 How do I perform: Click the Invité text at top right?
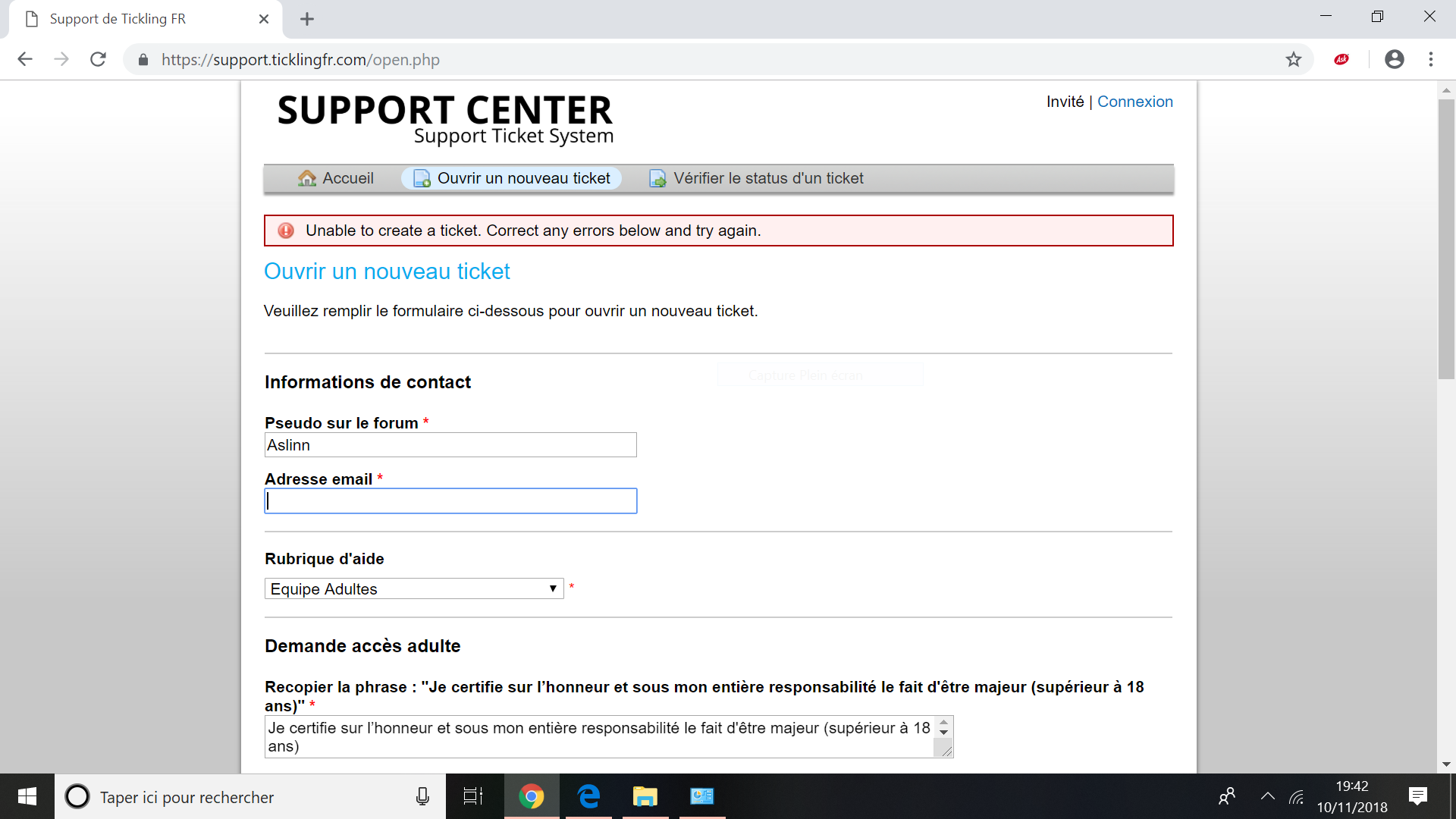point(1065,102)
